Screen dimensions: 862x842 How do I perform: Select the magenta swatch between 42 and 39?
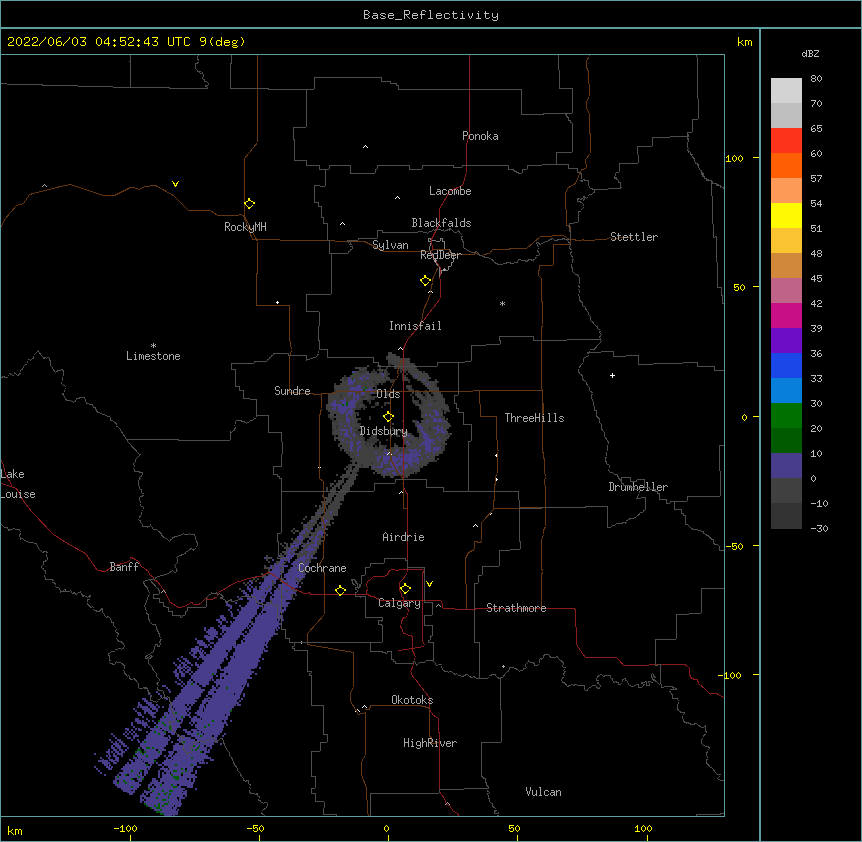[x=786, y=315]
